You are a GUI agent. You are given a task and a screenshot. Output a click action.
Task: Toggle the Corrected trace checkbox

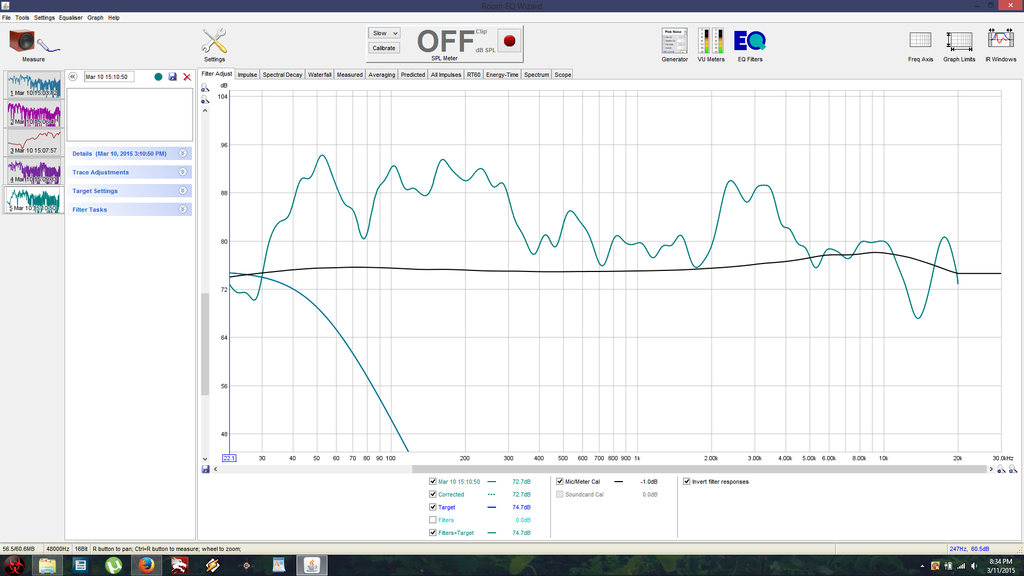point(432,494)
